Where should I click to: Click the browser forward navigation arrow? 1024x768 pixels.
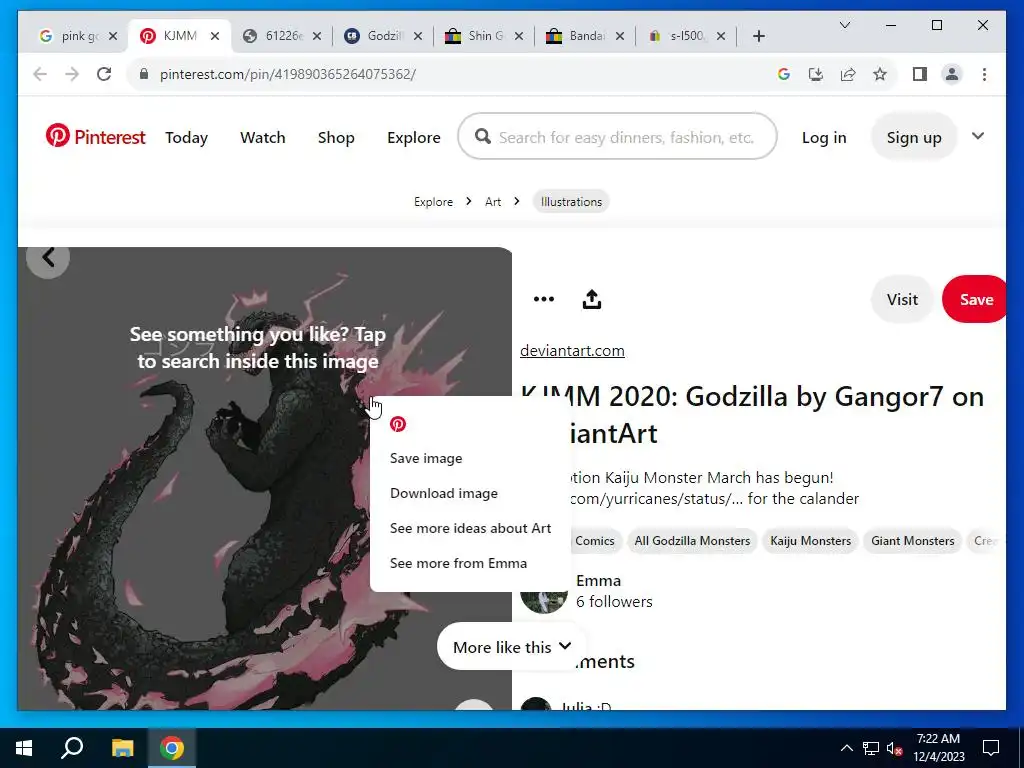[72, 74]
